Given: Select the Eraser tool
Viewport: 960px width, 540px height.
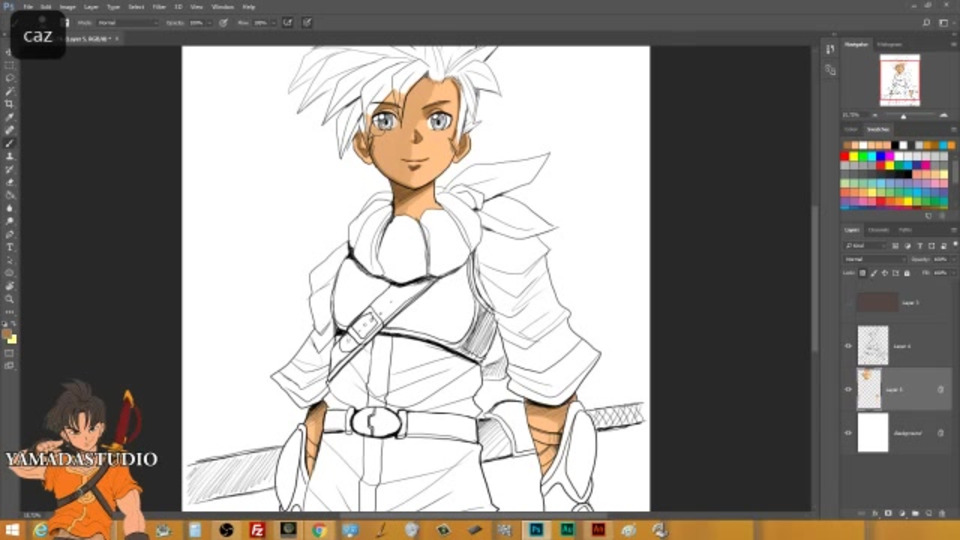Looking at the screenshot, I should [9, 182].
